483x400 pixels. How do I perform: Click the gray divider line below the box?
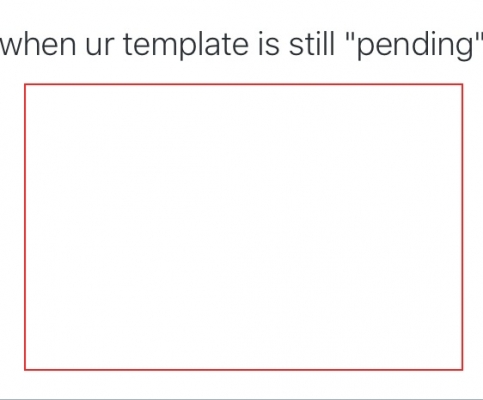tap(241, 399)
